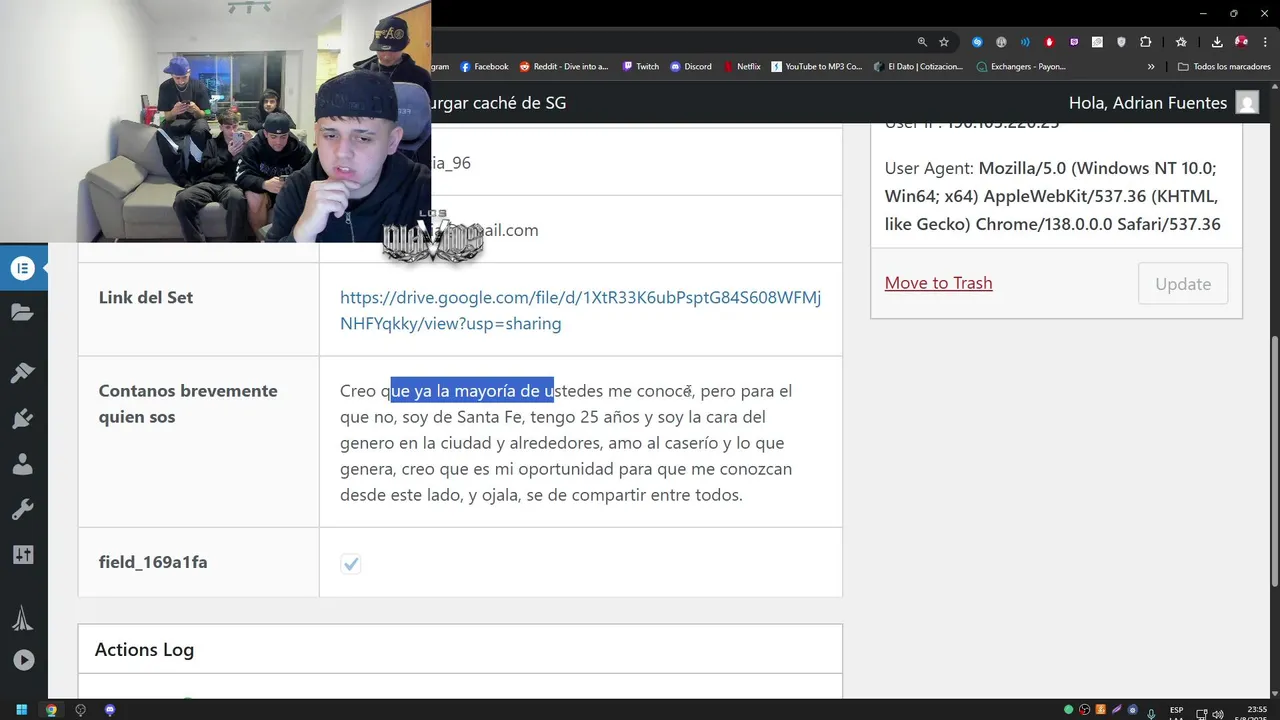Screen dimensions: 1280x720
Task: Toggle the field_169a1fa checkbox
Action: [350, 564]
